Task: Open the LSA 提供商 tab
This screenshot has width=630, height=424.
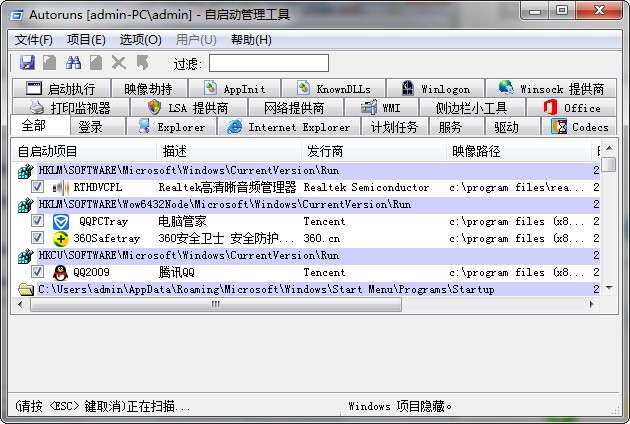Action: click(x=188, y=108)
